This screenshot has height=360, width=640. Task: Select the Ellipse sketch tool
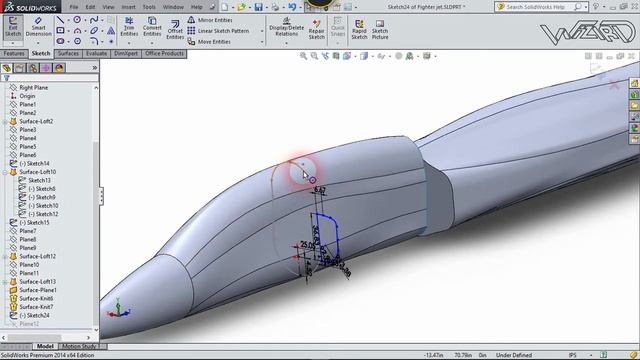[x=94, y=31]
